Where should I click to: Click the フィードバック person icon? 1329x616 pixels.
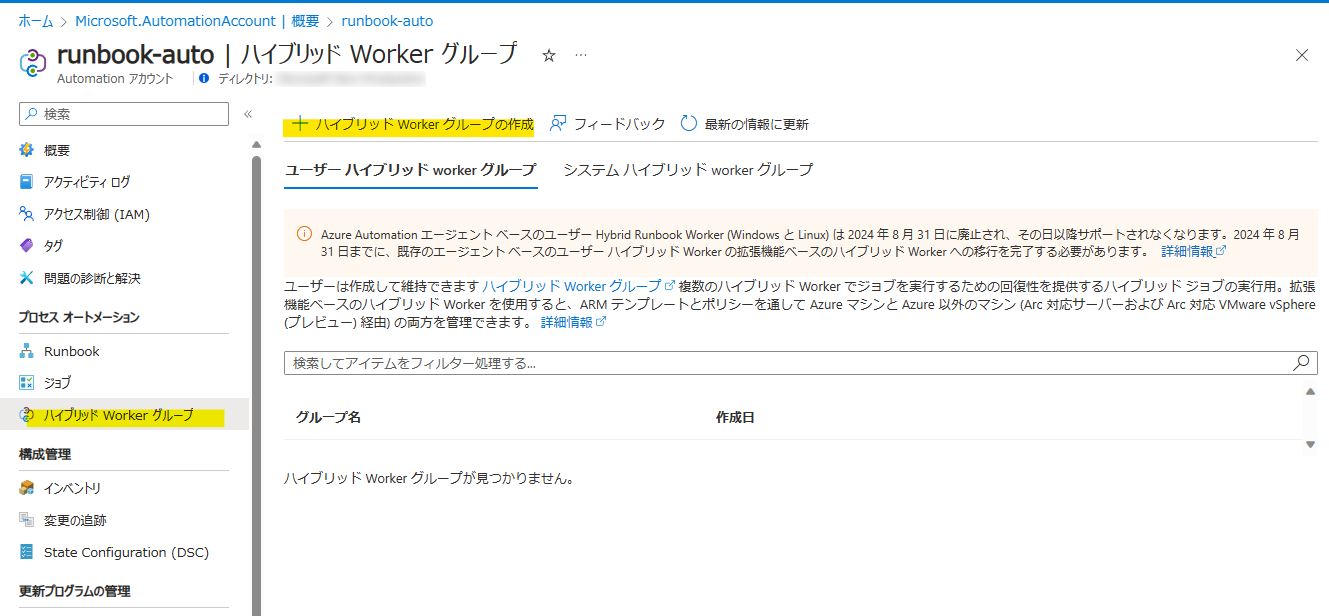(x=558, y=124)
